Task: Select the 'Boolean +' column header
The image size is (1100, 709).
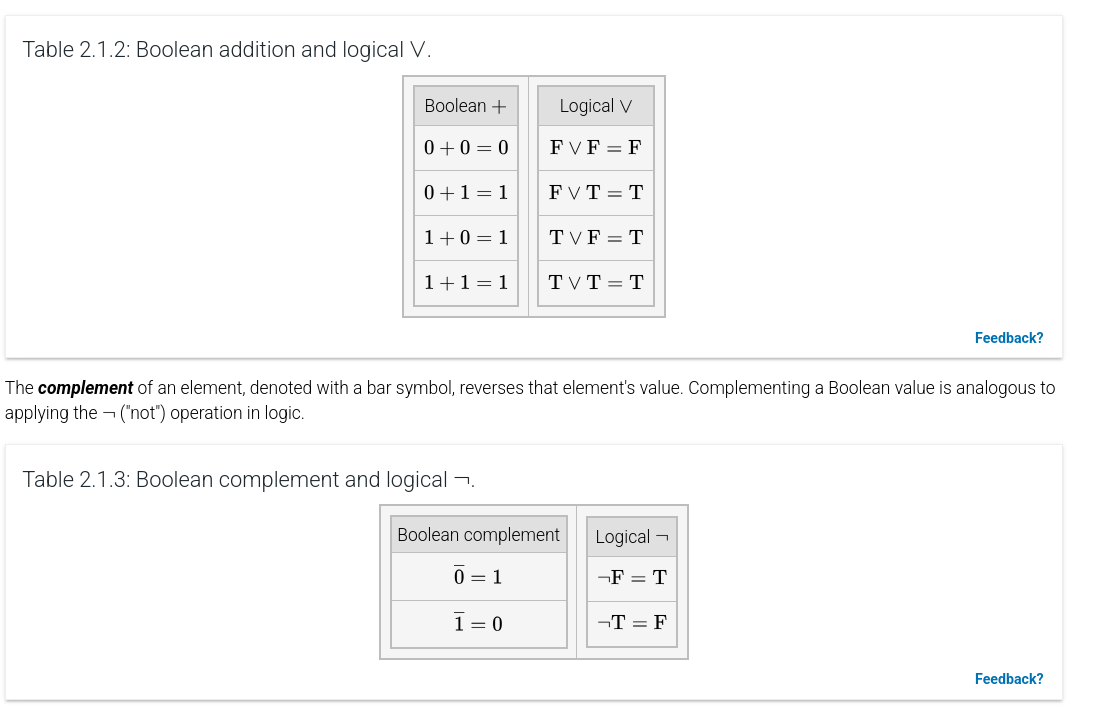Action: point(466,106)
